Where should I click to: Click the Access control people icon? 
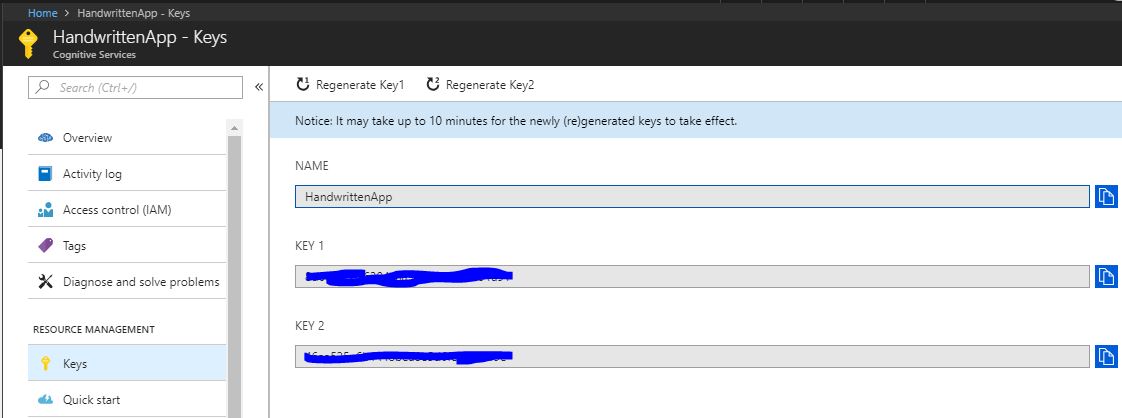[45, 210]
